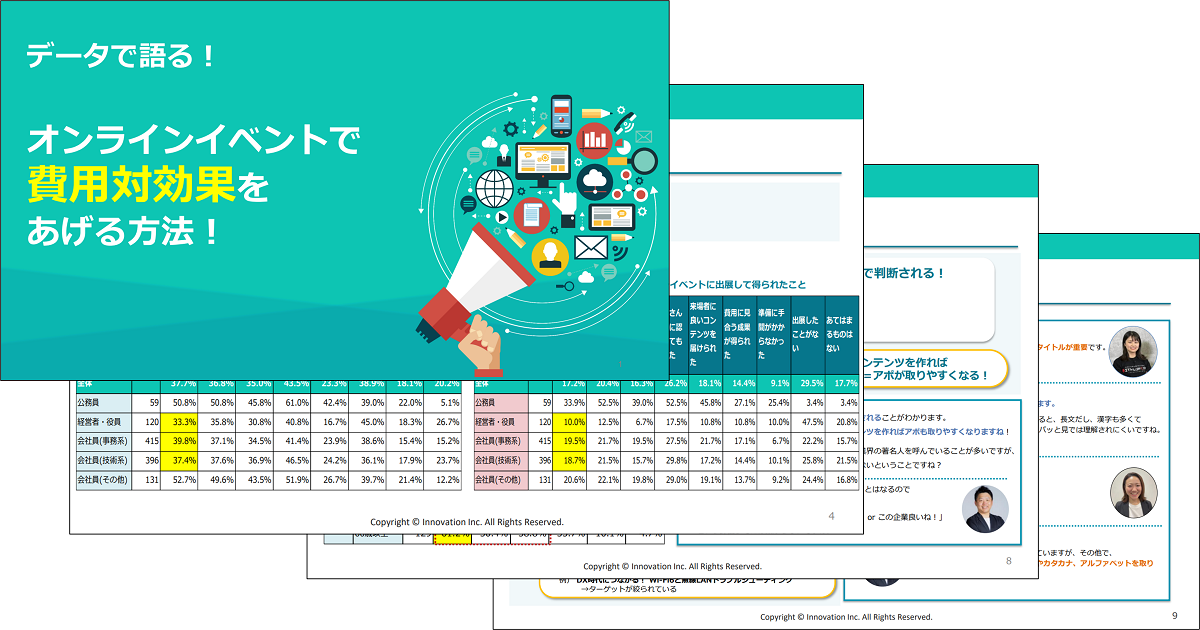Viewport: 1200px width, 630px height.
Task: Click the white globe icon
Action: 494,187
